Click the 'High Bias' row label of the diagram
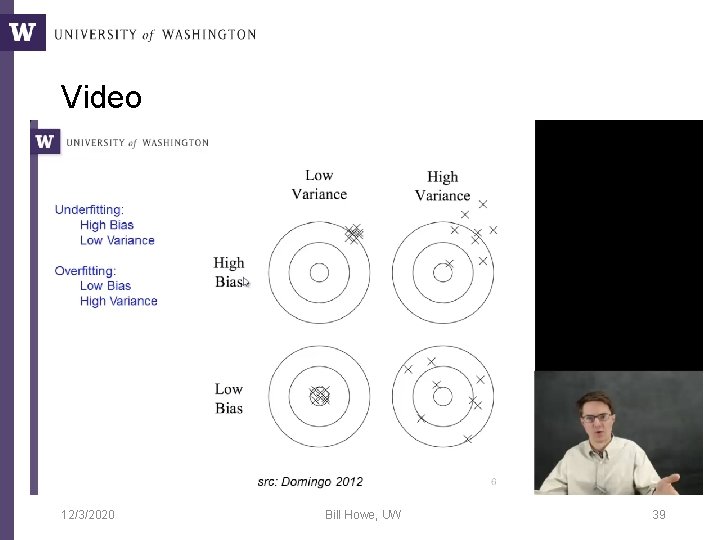720x540 pixels. pos(229,272)
